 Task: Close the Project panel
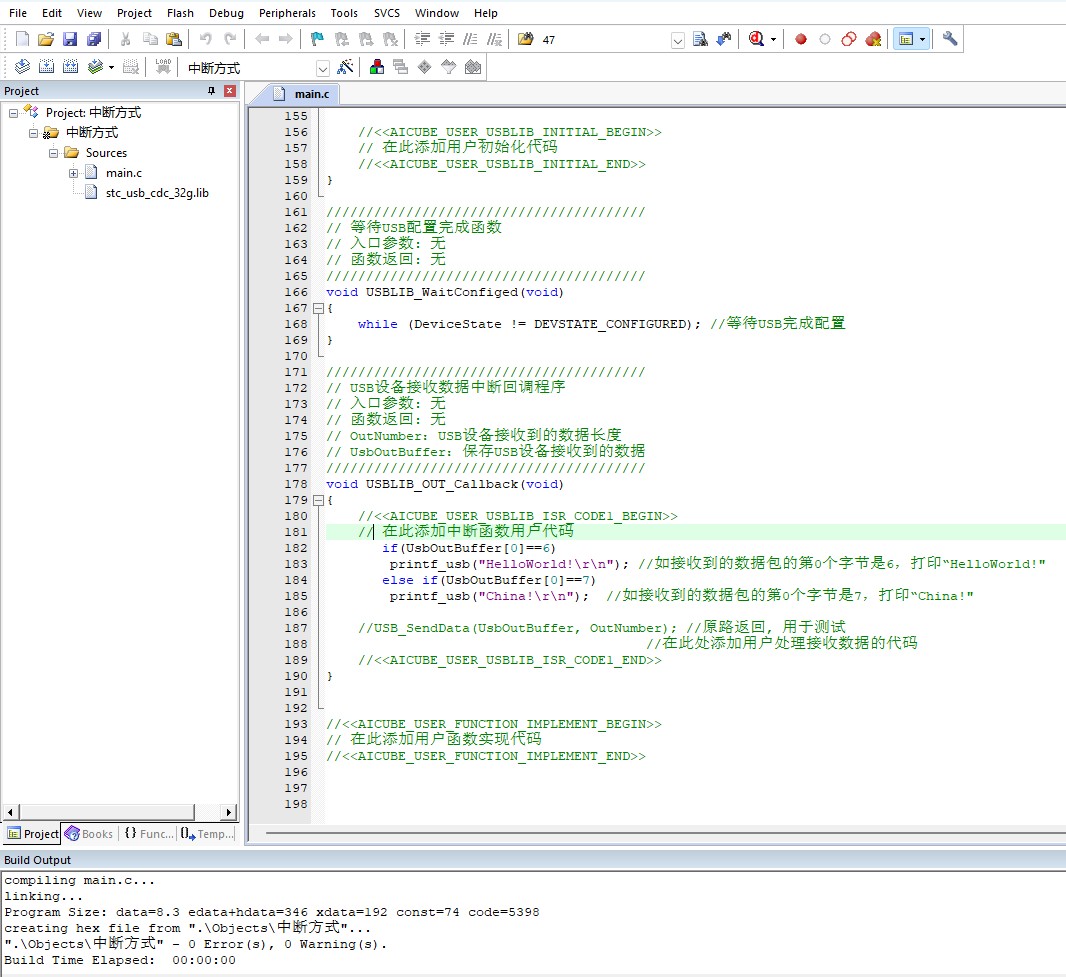[x=230, y=90]
